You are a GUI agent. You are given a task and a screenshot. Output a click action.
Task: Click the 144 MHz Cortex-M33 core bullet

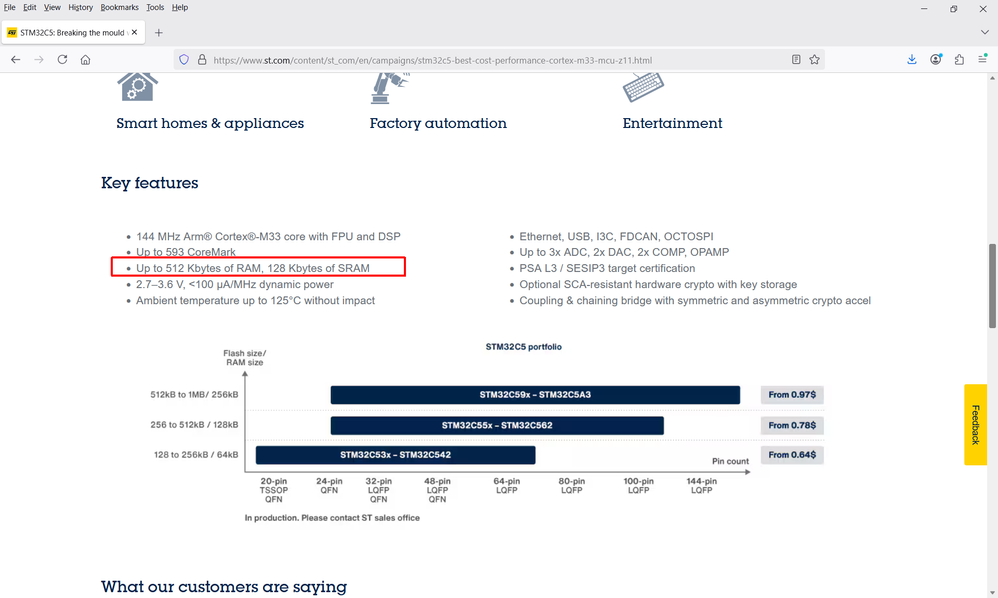pos(268,237)
